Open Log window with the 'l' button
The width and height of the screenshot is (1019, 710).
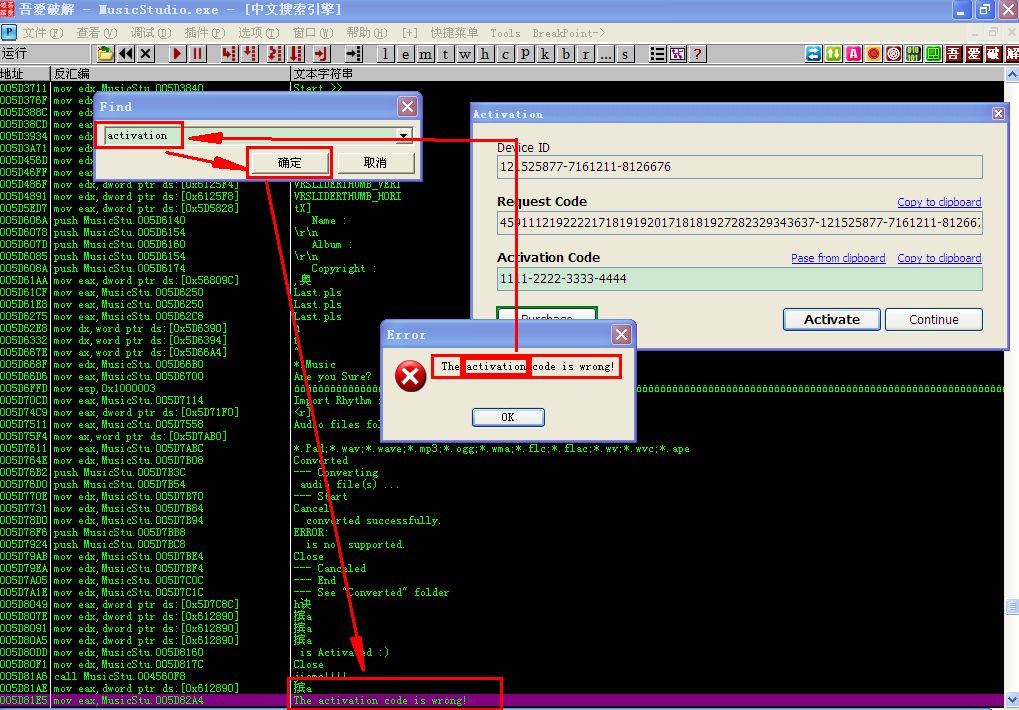(x=385, y=54)
